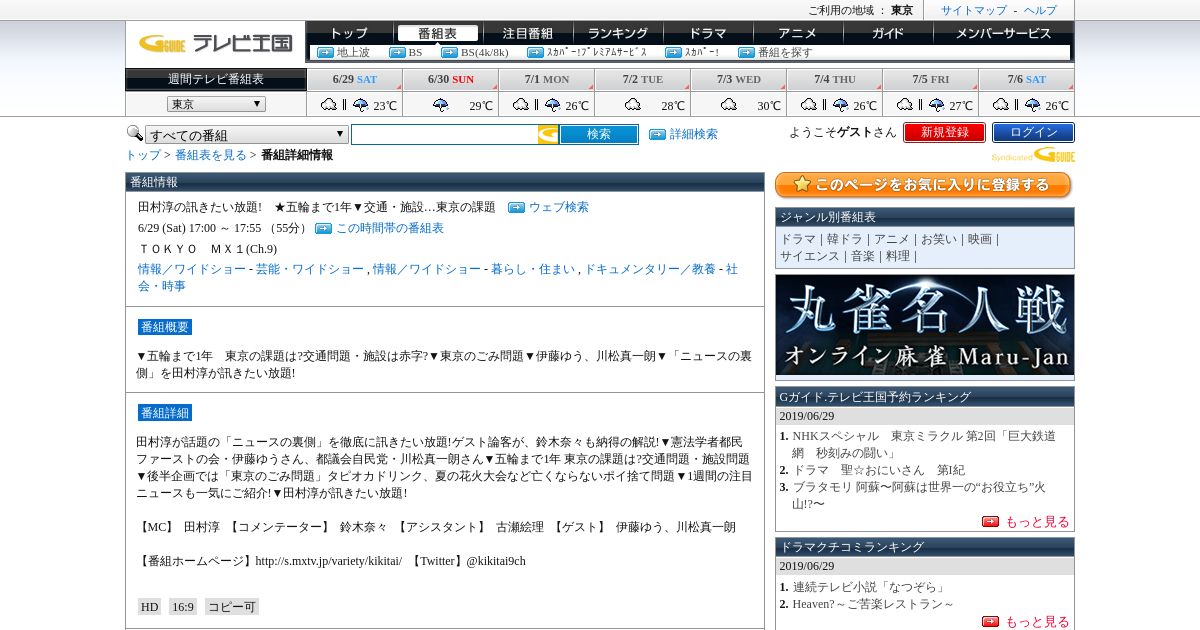
Task: Click the 検索 search button
Action: click(599, 134)
